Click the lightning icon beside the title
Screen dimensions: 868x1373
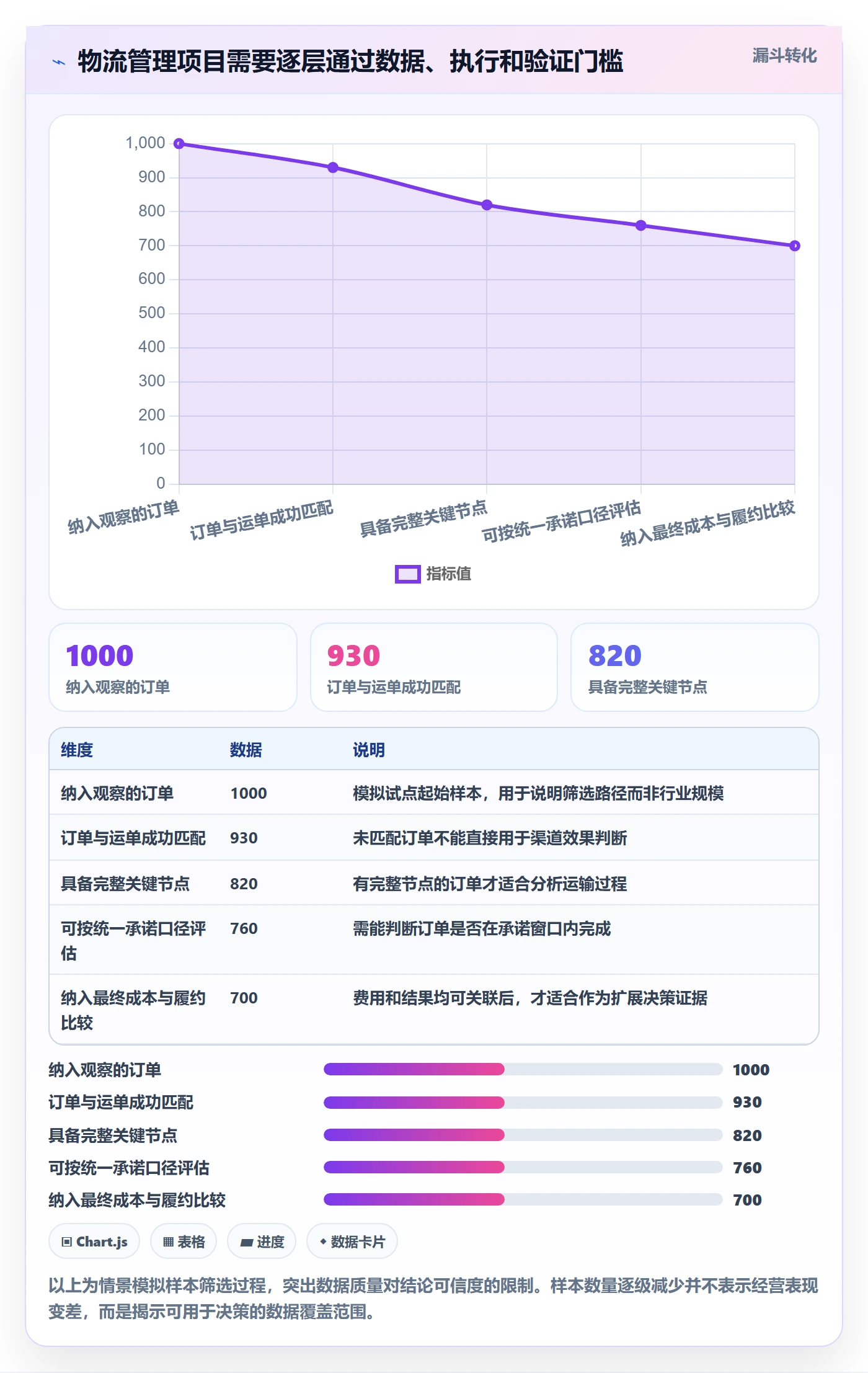point(59,62)
